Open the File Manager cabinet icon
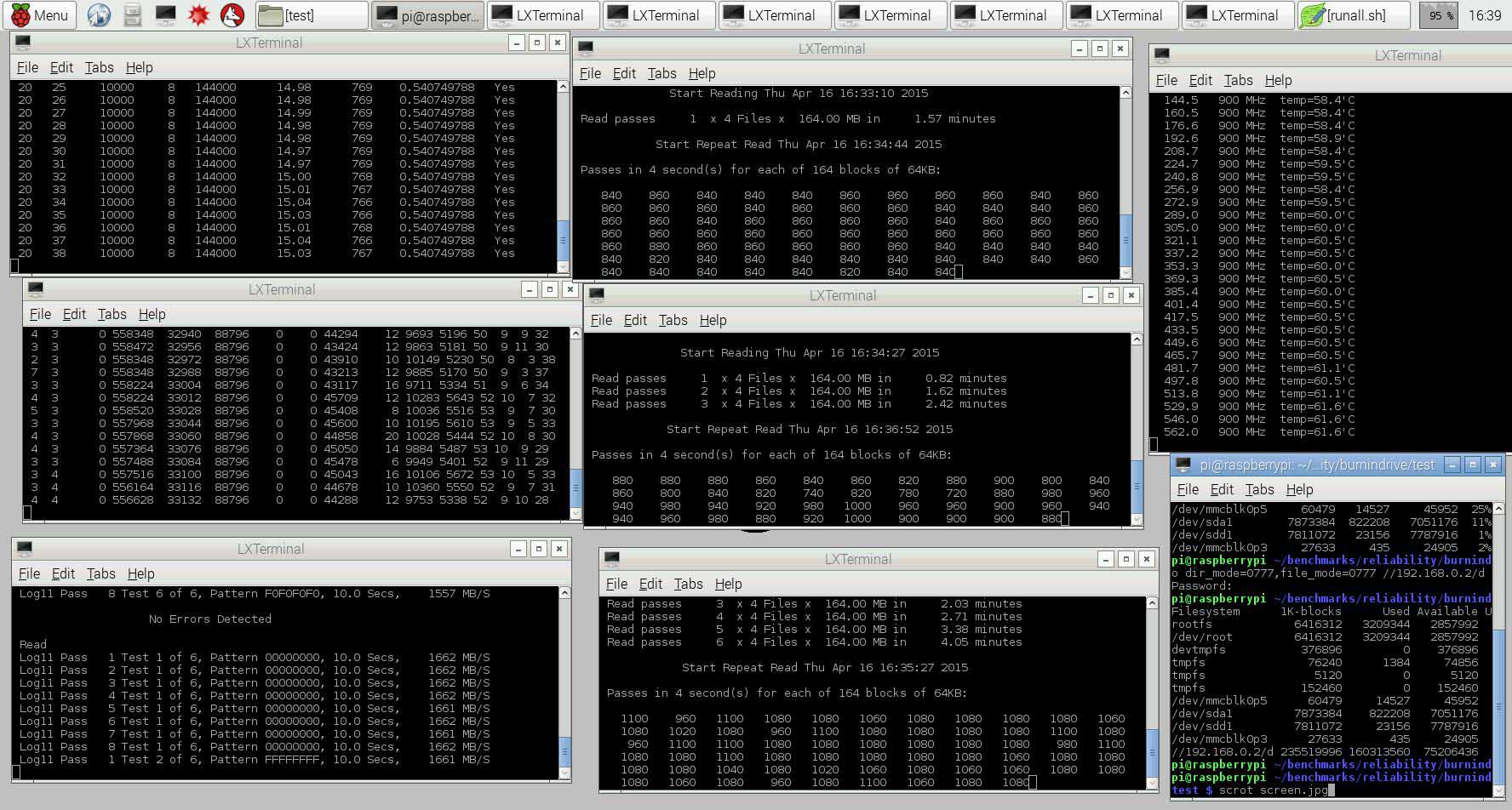 point(132,15)
